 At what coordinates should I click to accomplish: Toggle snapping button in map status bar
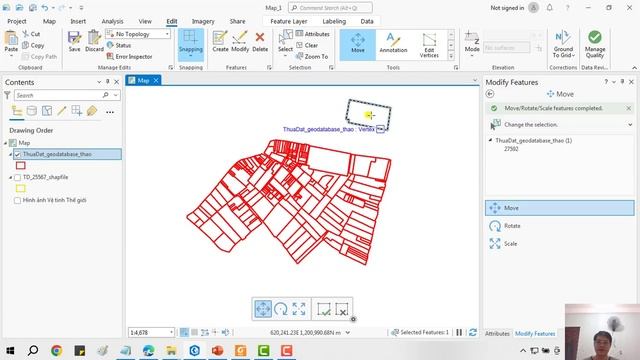tap(184, 333)
